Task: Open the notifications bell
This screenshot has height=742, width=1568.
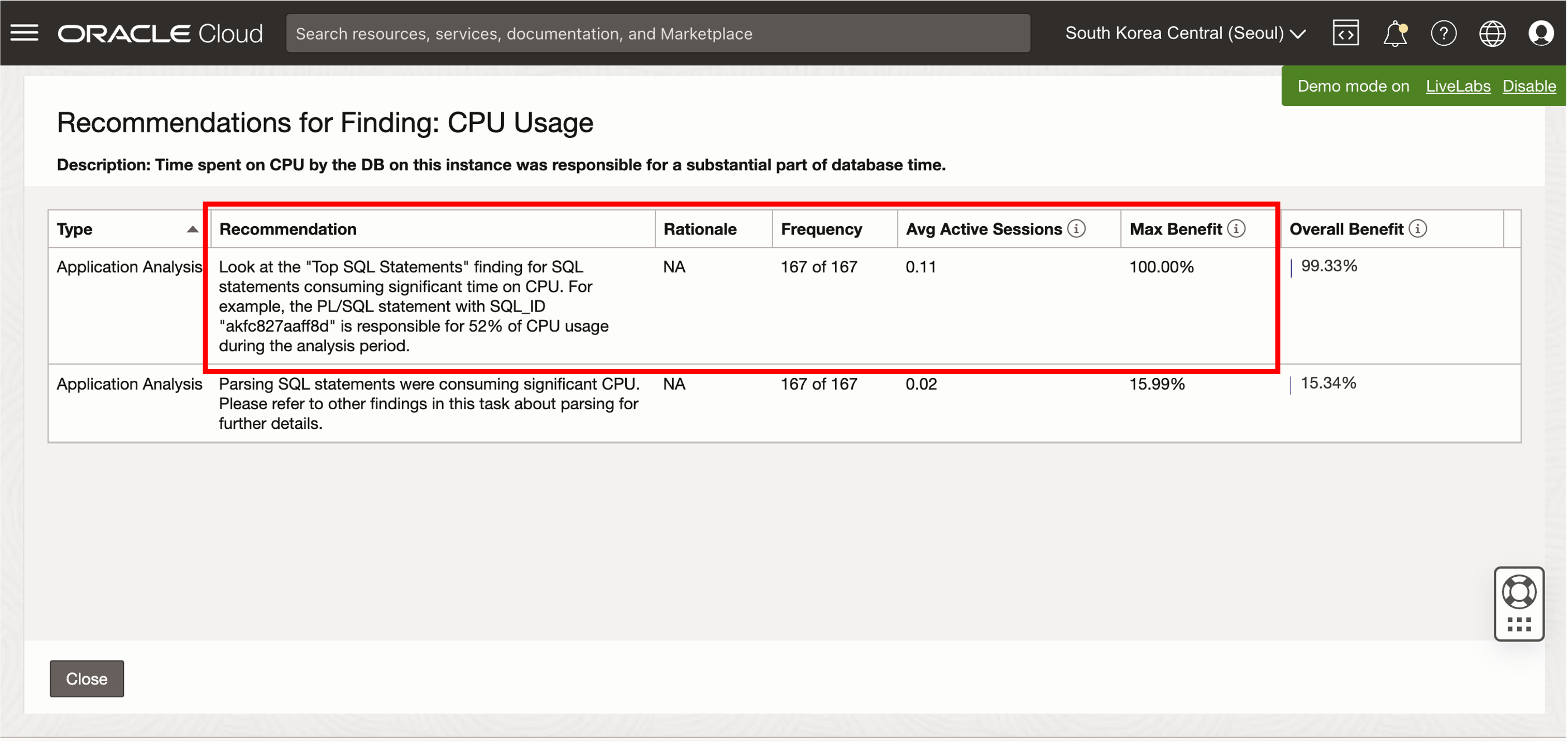Action: click(x=1394, y=33)
